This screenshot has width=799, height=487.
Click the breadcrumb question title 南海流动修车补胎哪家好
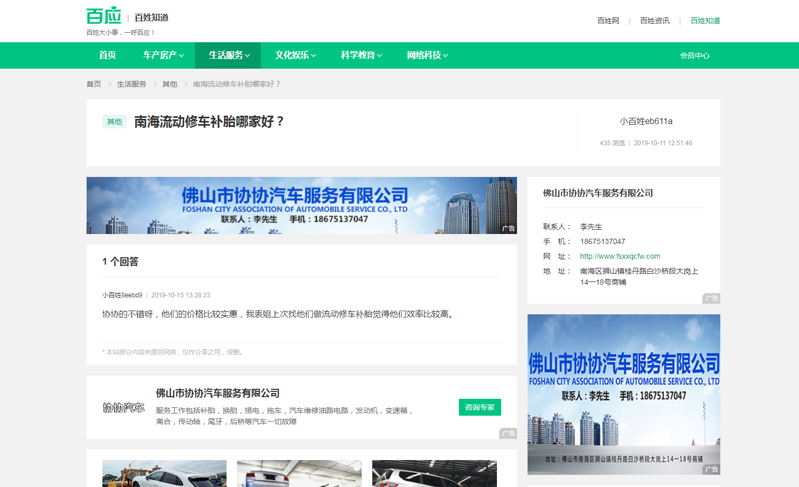click(x=236, y=84)
